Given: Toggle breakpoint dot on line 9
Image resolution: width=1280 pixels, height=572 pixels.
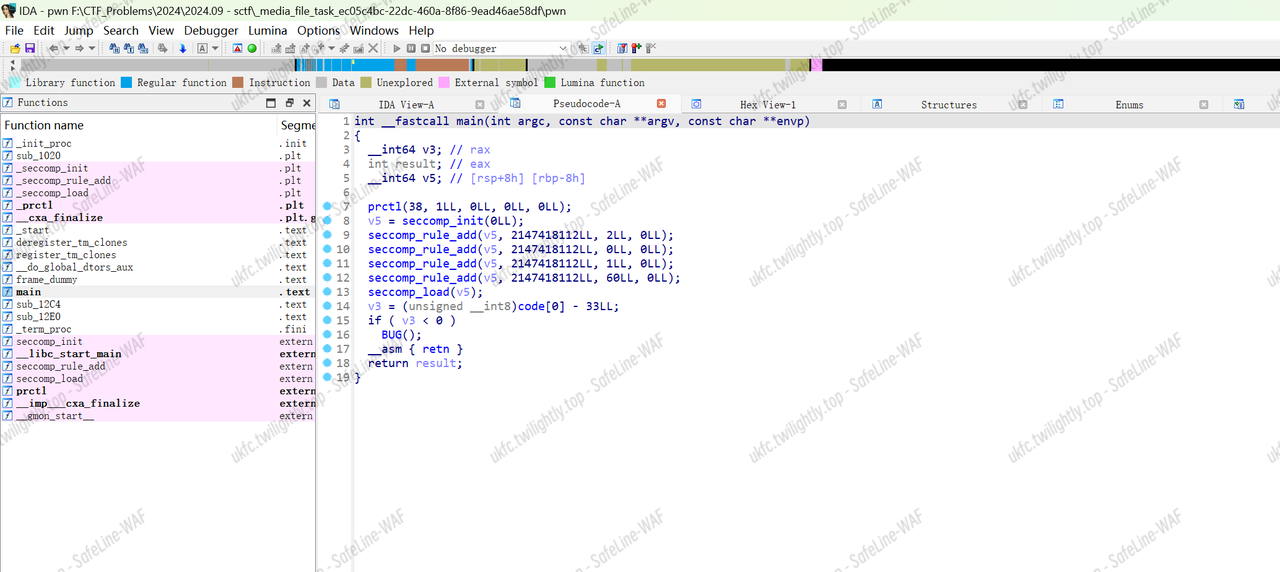Looking at the screenshot, I should coord(328,235).
